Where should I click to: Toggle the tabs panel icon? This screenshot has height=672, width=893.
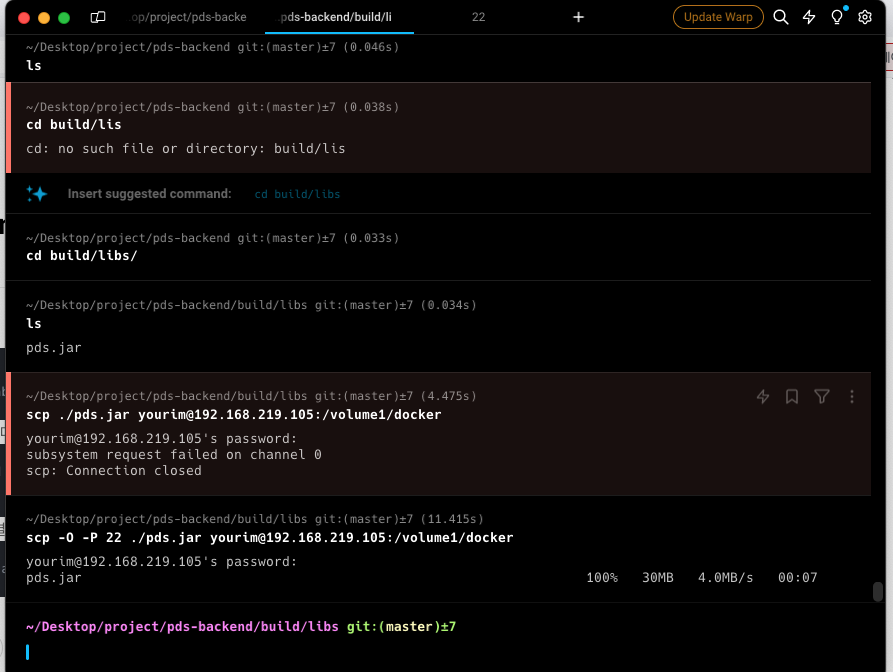pos(98,17)
